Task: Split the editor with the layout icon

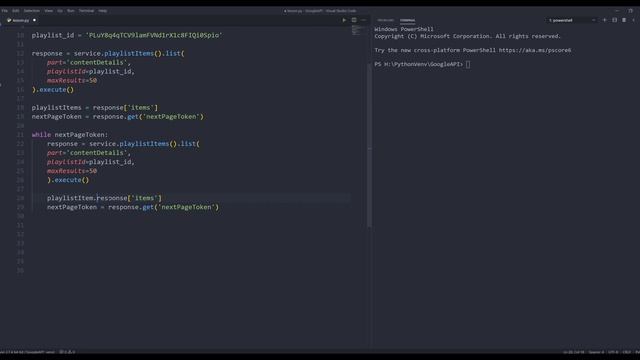Action: (x=354, y=20)
